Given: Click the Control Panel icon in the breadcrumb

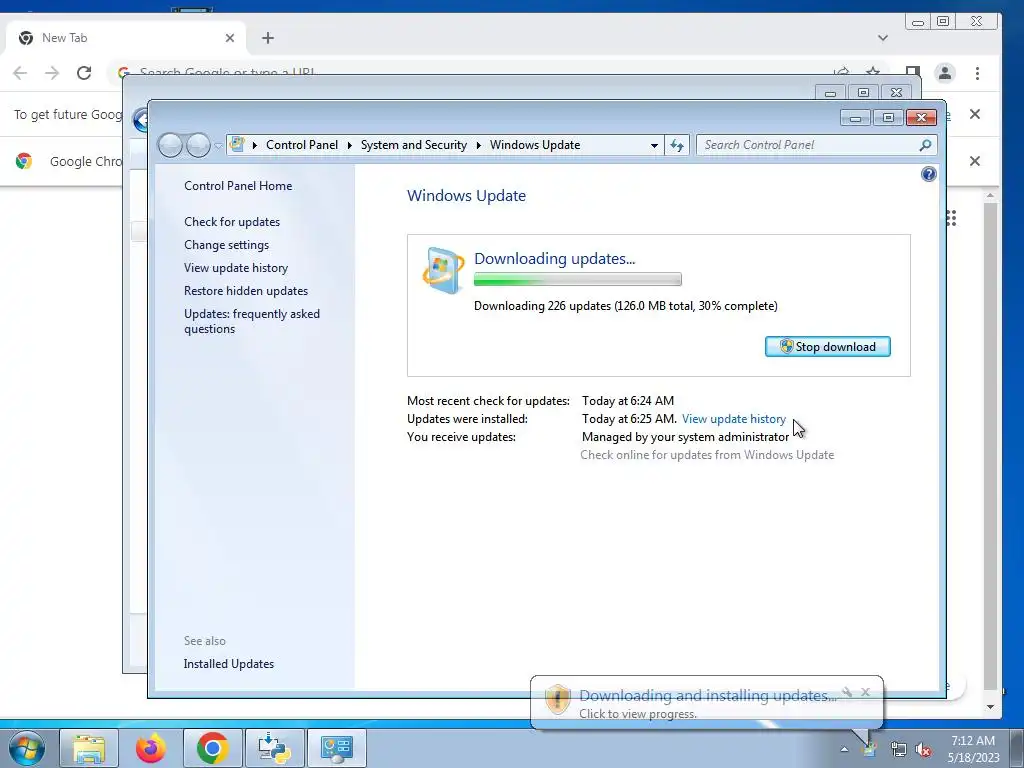Looking at the screenshot, I should pos(237,145).
